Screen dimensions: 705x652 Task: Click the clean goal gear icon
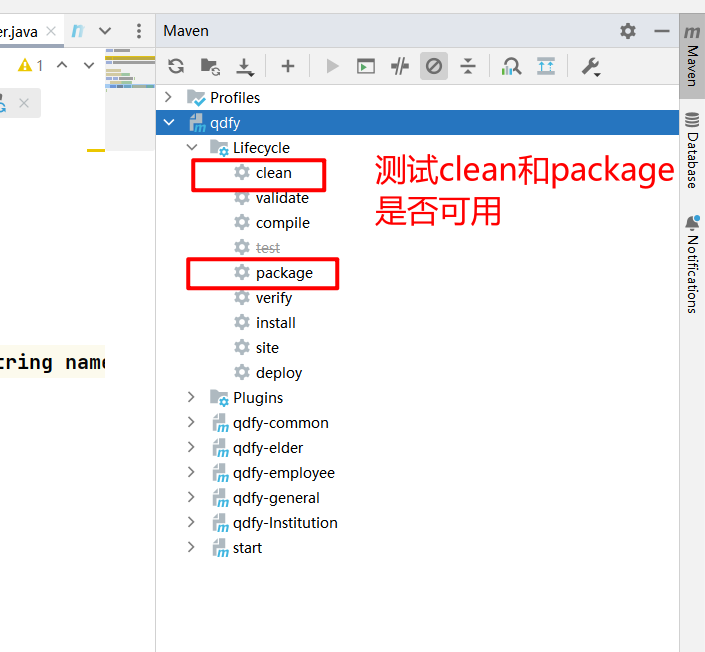click(x=242, y=172)
